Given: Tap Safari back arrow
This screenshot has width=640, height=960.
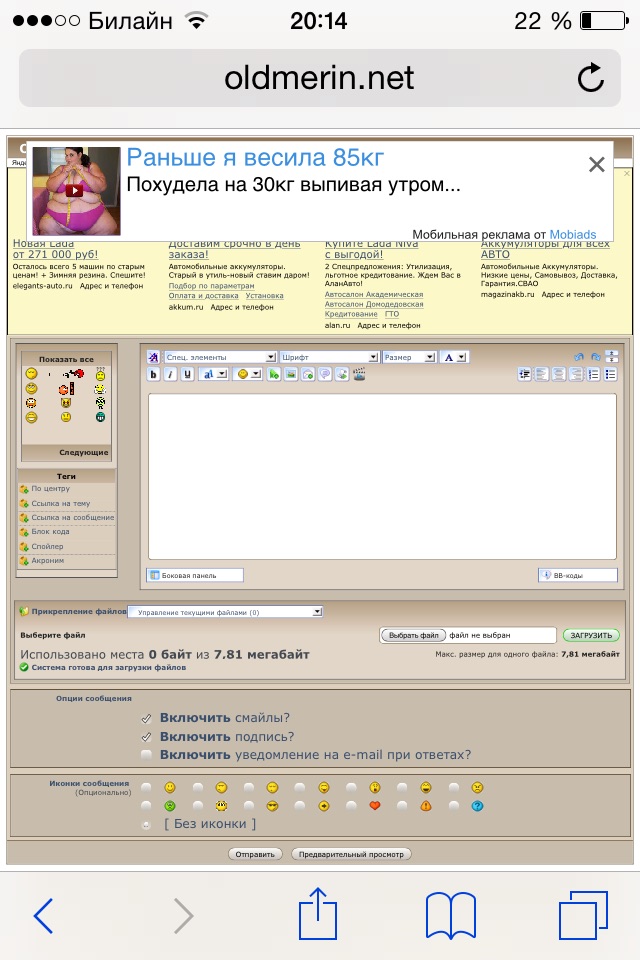Looking at the screenshot, I should pyautogui.click(x=43, y=915).
